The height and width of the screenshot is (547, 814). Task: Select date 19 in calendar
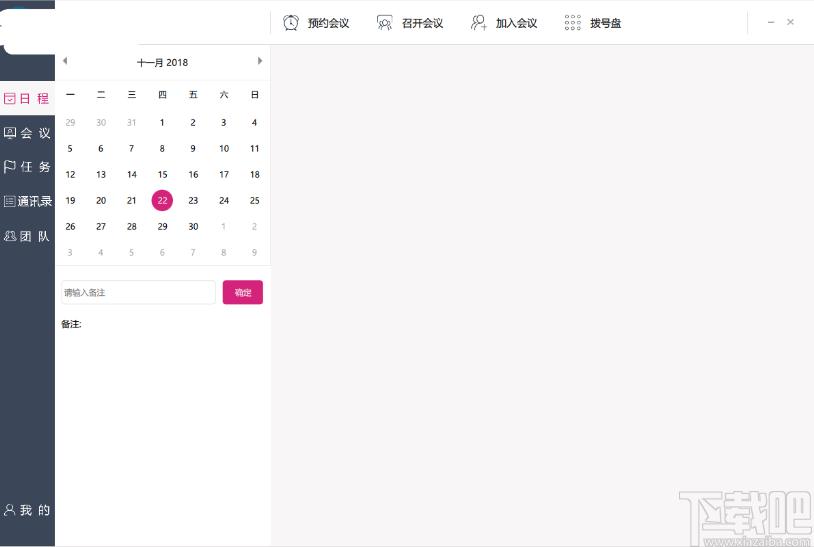[x=70, y=200]
